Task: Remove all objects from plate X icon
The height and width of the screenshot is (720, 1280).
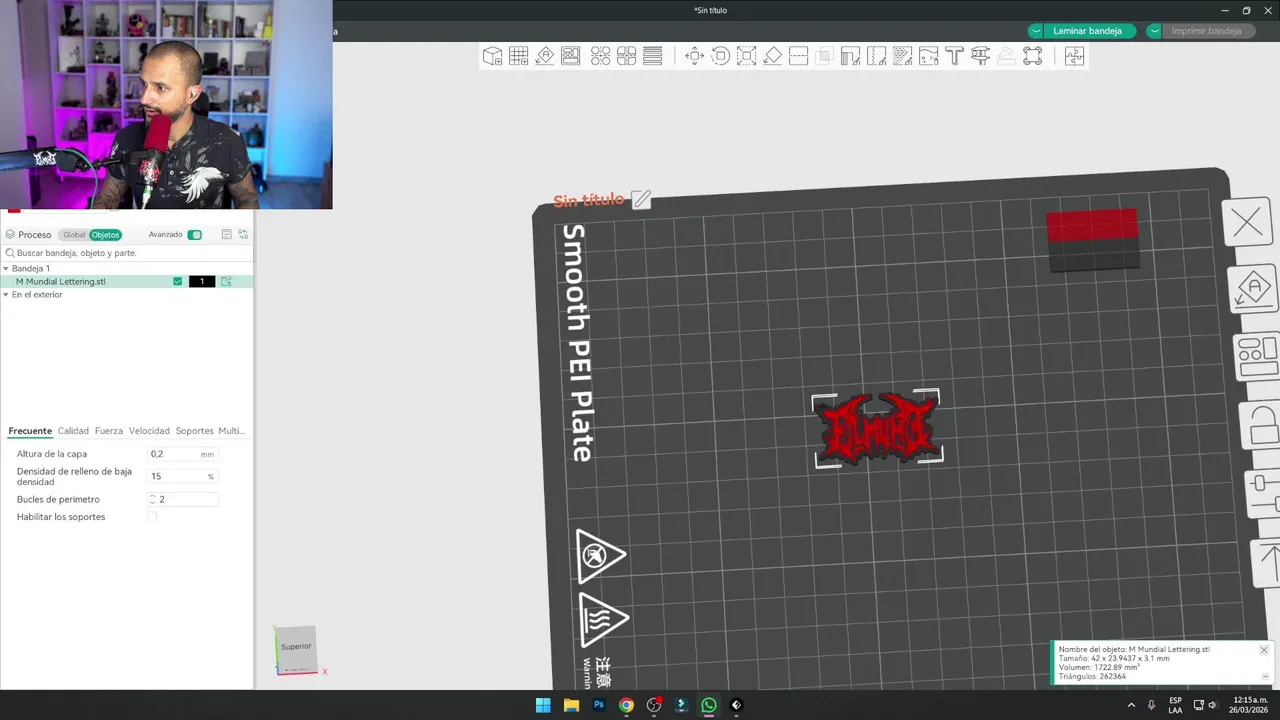Action: click(x=1248, y=223)
